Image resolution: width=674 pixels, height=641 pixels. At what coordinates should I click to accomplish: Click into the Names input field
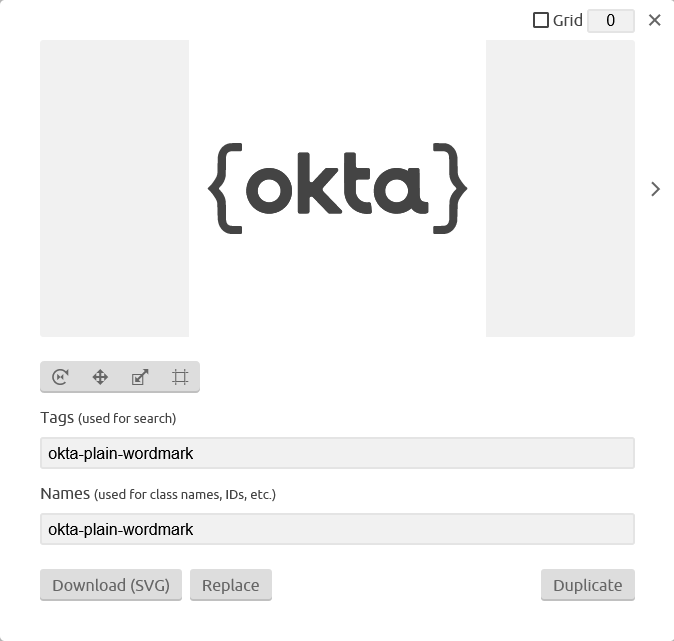pos(337,529)
